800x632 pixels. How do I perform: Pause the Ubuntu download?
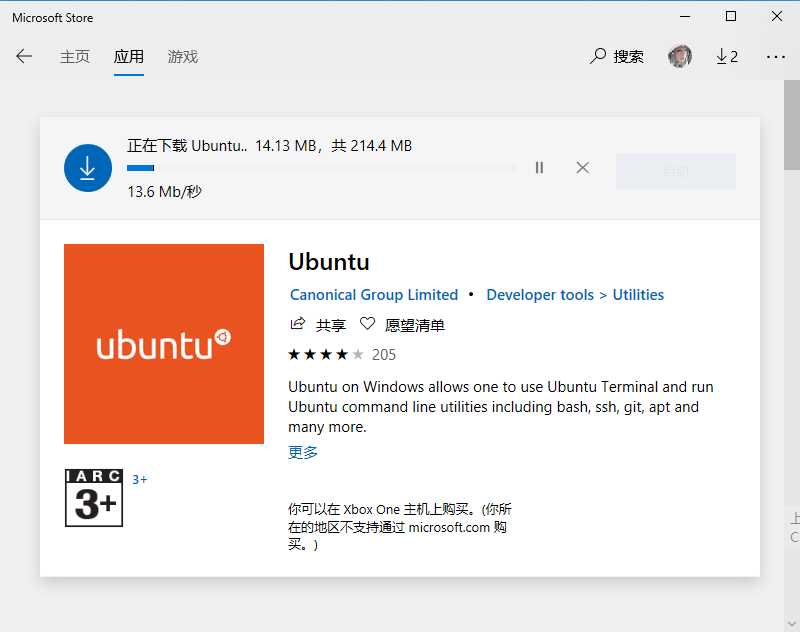539,167
